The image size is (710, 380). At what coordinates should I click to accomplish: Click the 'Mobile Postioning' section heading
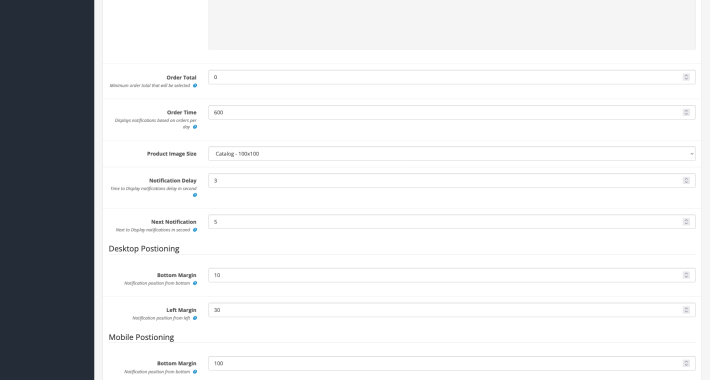[x=141, y=337]
